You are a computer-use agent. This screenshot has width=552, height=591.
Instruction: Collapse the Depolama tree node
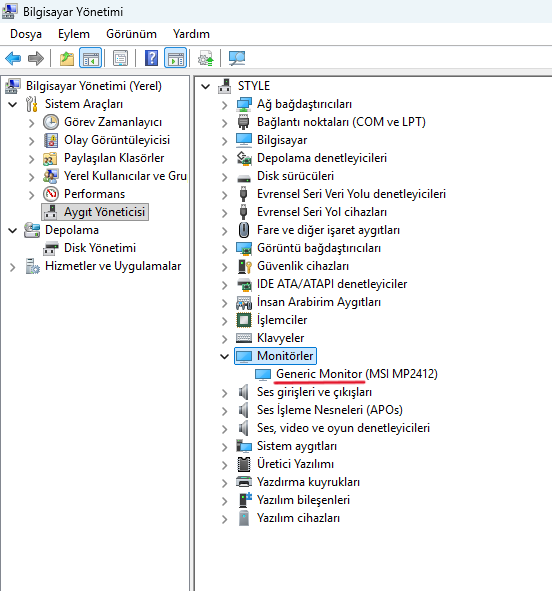tap(13, 230)
